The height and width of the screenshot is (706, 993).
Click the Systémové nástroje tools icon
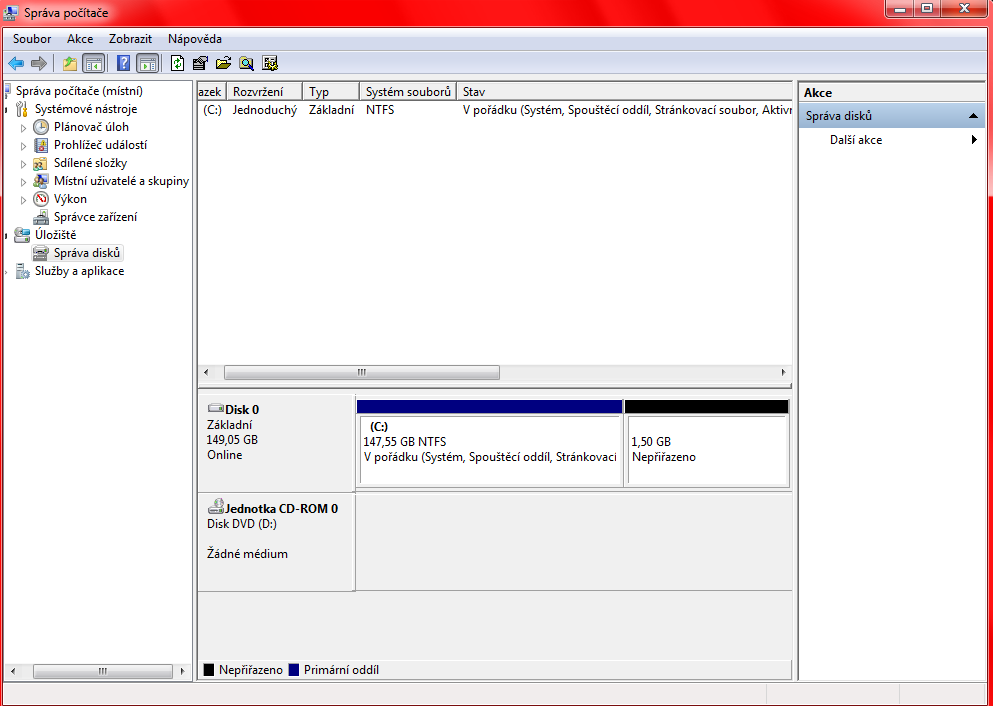(x=22, y=109)
